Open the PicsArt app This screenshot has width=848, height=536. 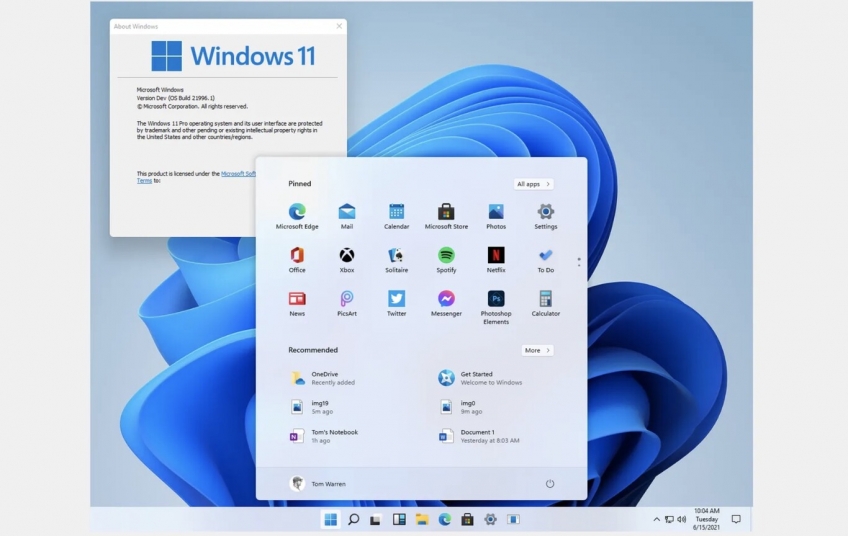tap(347, 299)
